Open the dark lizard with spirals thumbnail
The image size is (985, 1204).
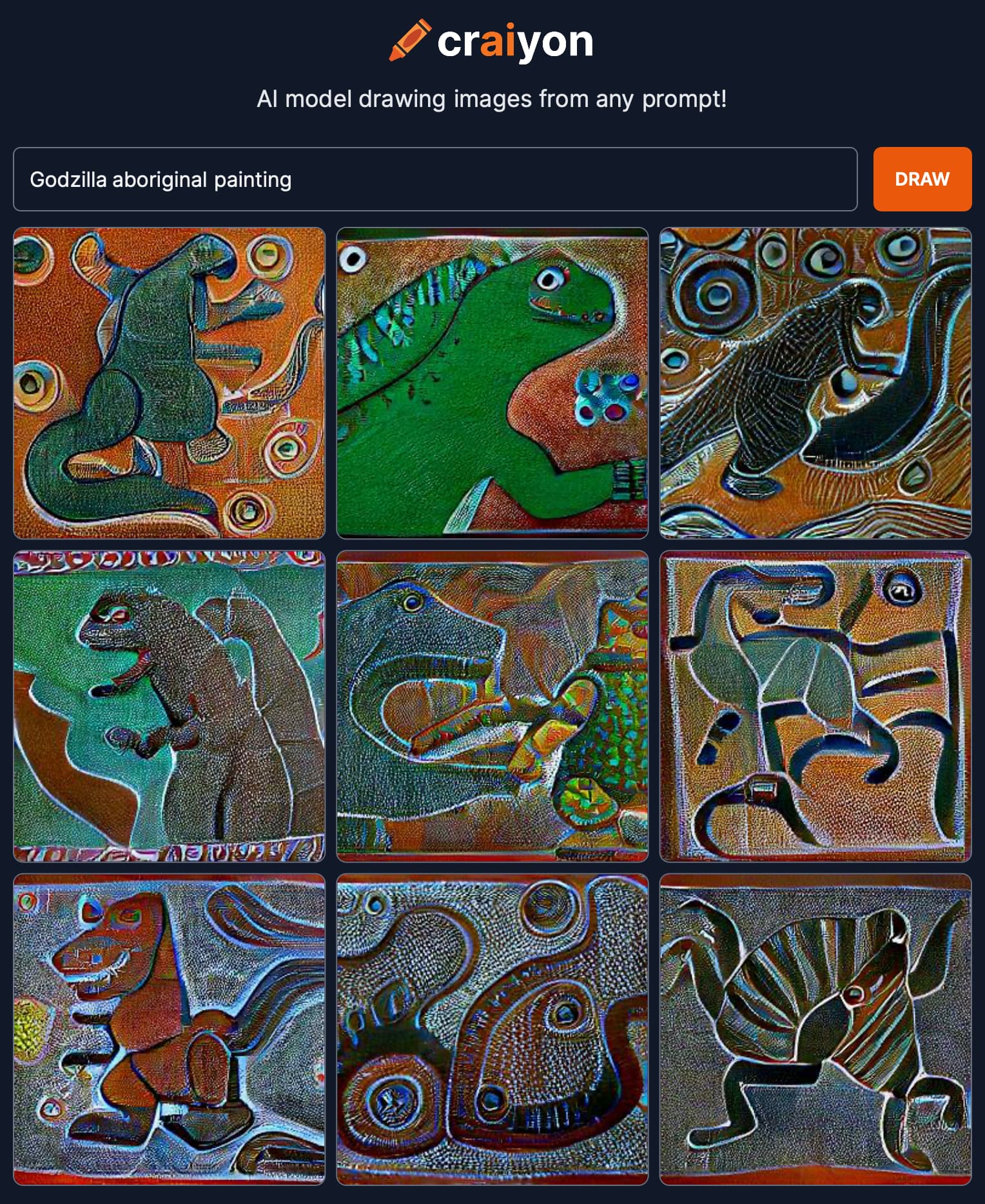click(x=815, y=383)
